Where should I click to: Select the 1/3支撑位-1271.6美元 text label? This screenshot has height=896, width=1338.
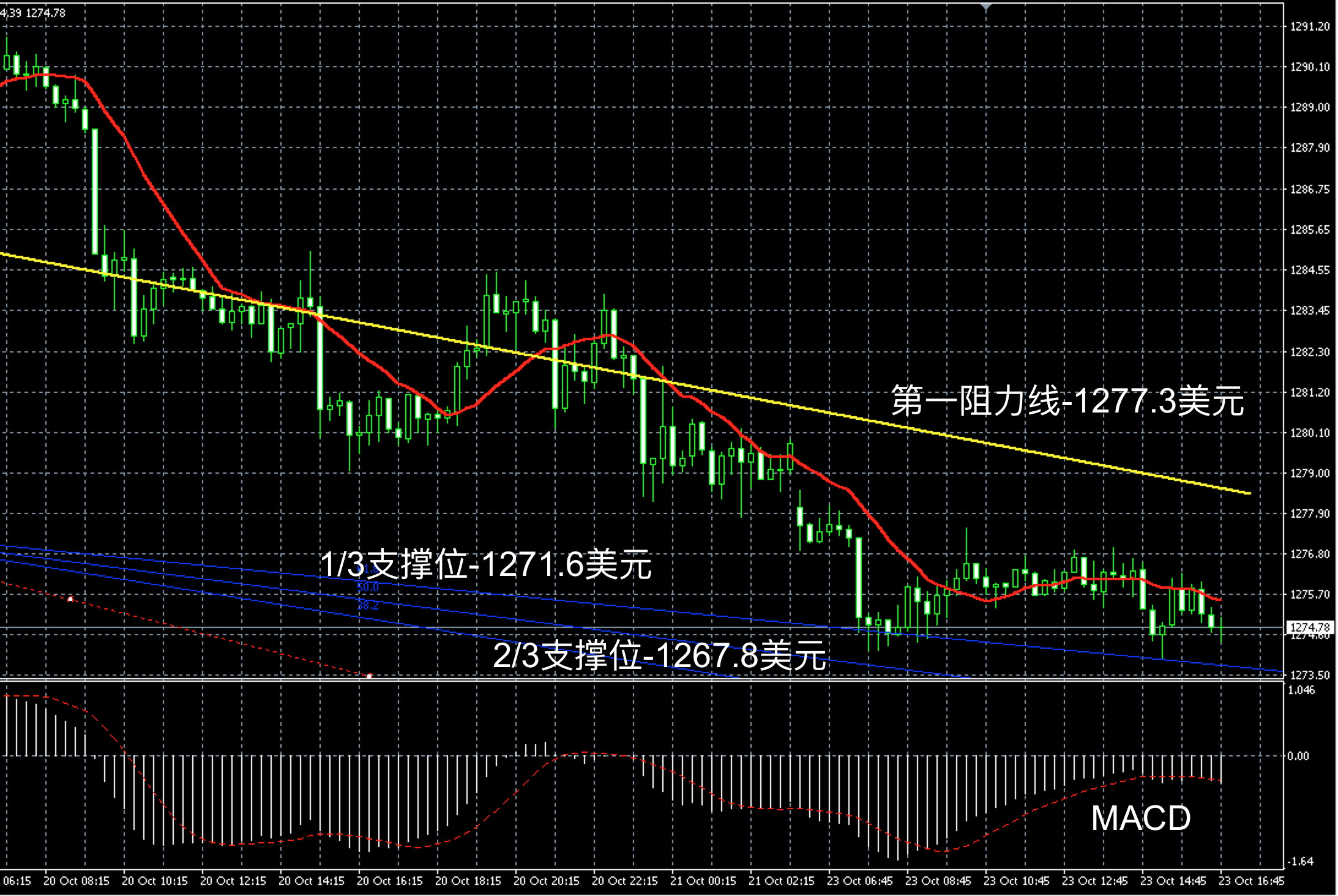(x=485, y=564)
